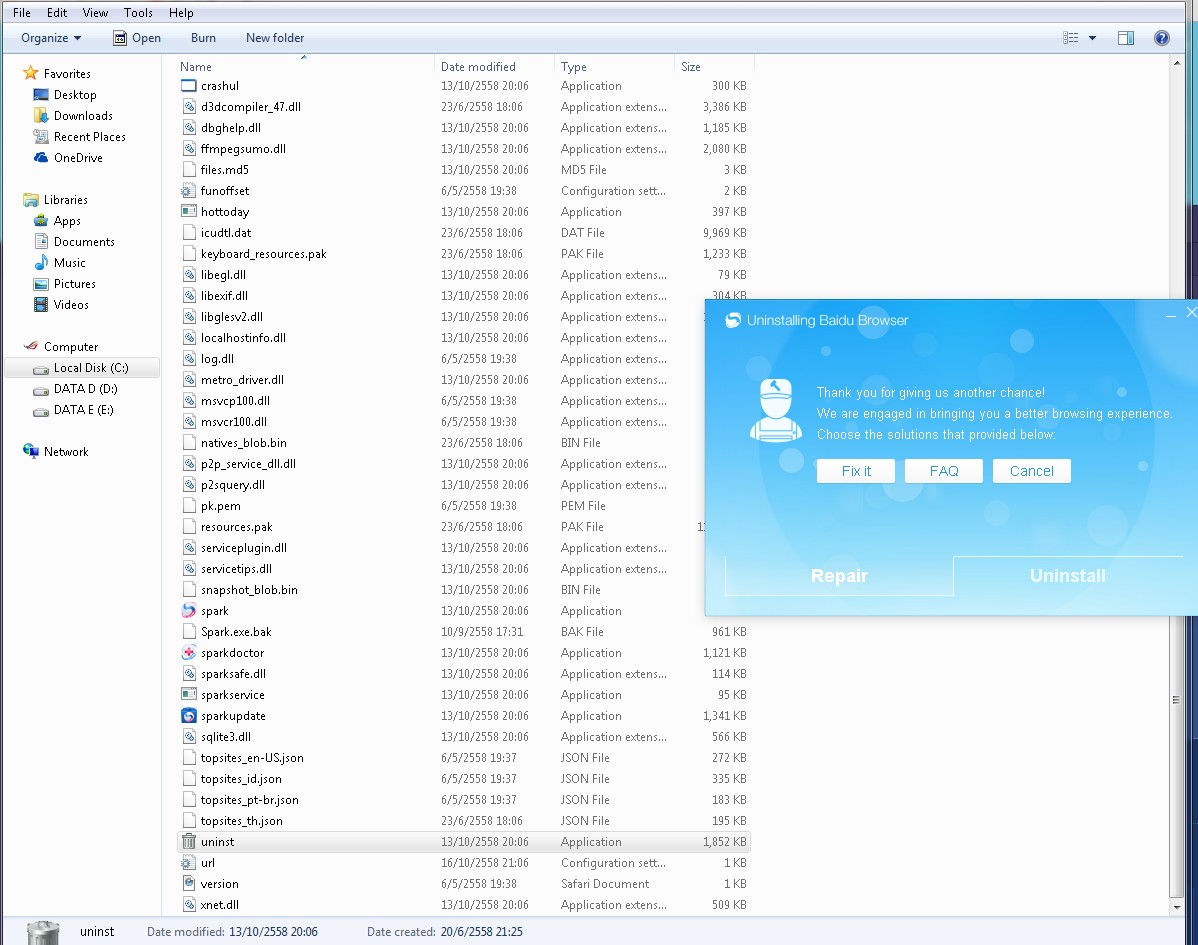Select the sparkupdate application icon

[189, 716]
